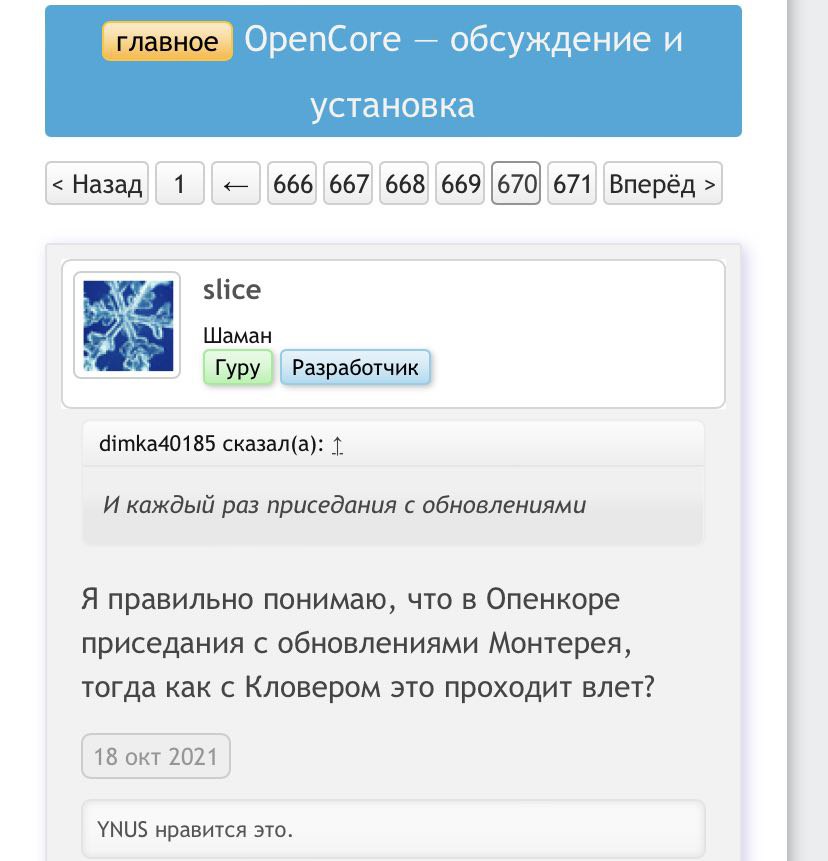This screenshot has width=828, height=861.
Task: Go to page 669
Action: pos(460,183)
